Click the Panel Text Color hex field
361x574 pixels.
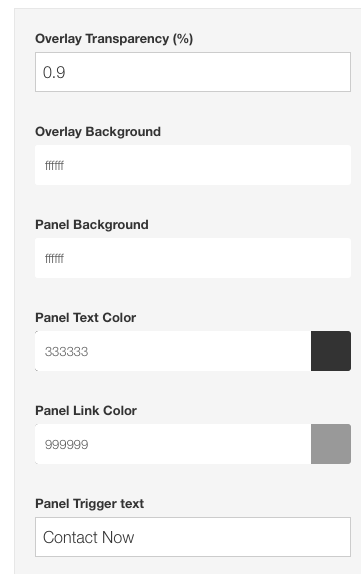pyautogui.click(x=173, y=351)
